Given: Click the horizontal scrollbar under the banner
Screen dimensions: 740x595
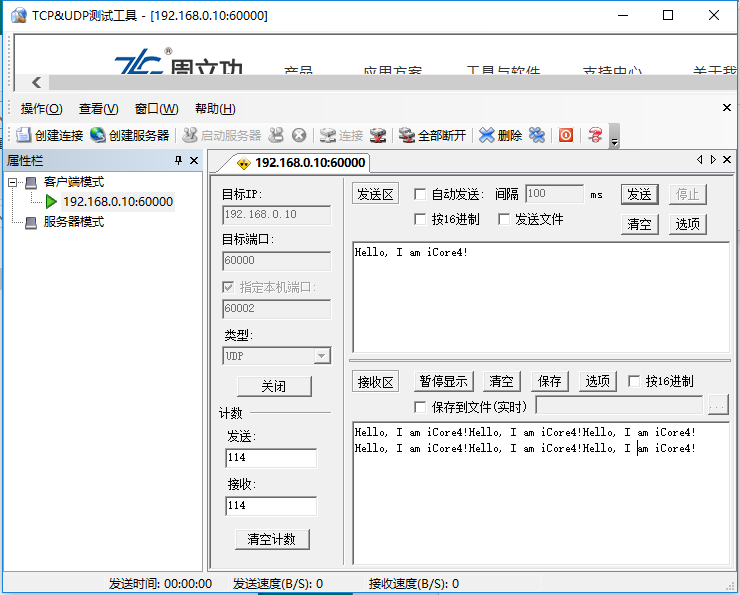Looking at the screenshot, I should coord(380,83).
